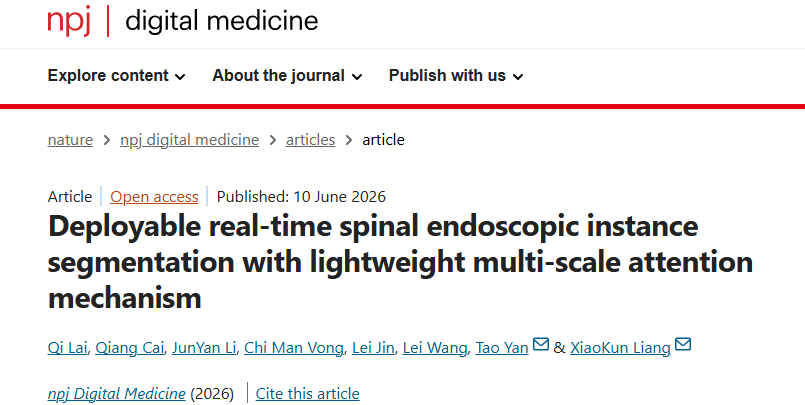Expand the About the journal dropdown
The width and height of the screenshot is (805, 405).
(x=288, y=76)
